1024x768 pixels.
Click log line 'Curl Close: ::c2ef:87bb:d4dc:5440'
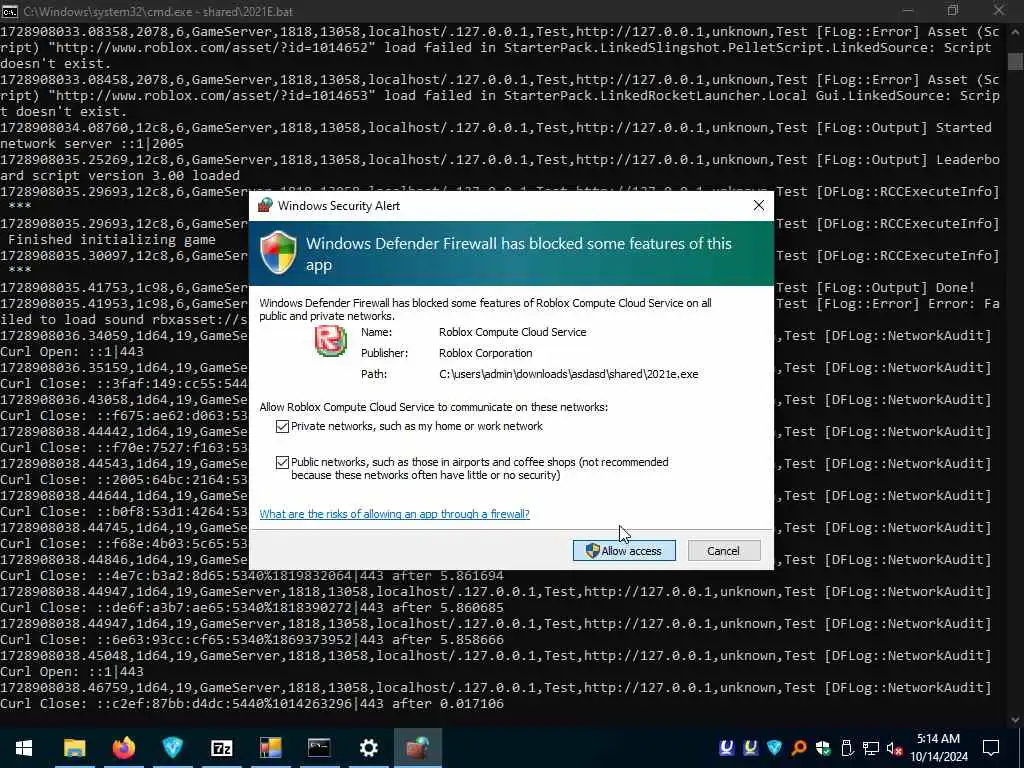[252, 704]
